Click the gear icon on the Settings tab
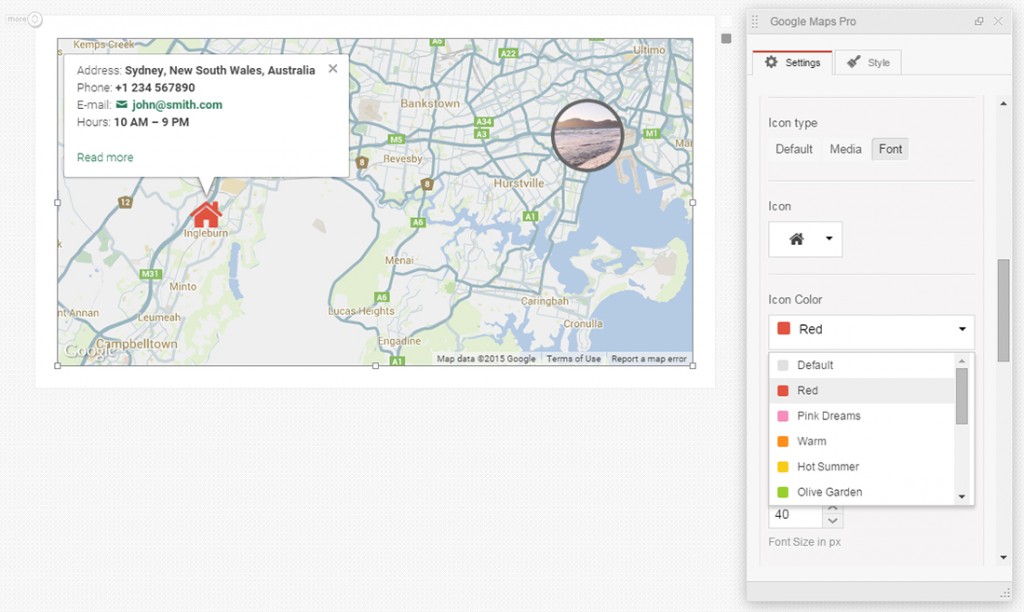The image size is (1024, 612). [771, 61]
